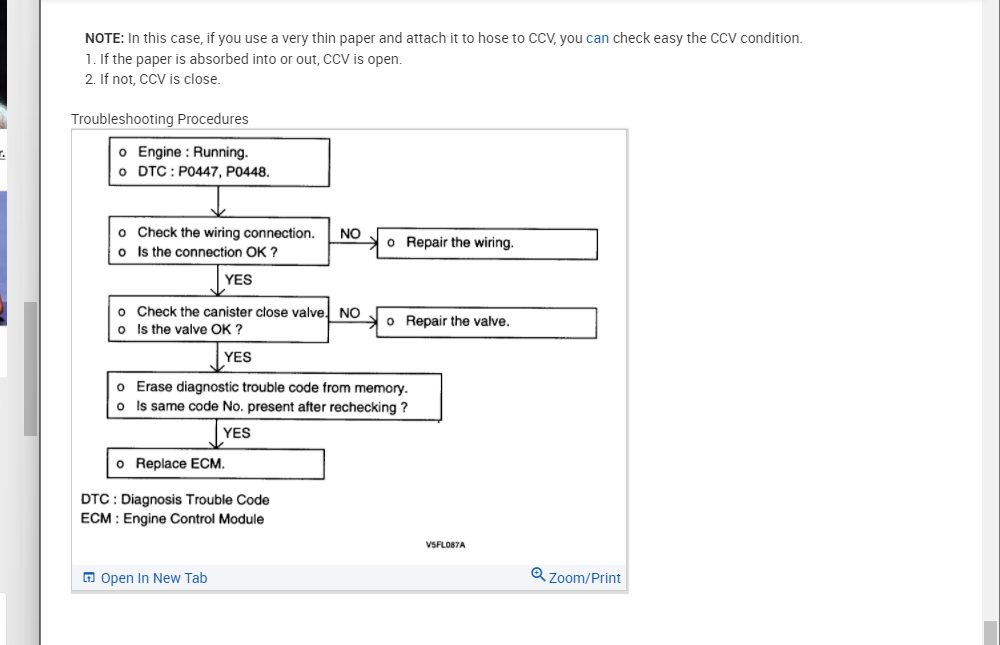This screenshot has height=645, width=1000.
Task: Click the "Engine : Running" flowchart box
Action: (x=219, y=162)
